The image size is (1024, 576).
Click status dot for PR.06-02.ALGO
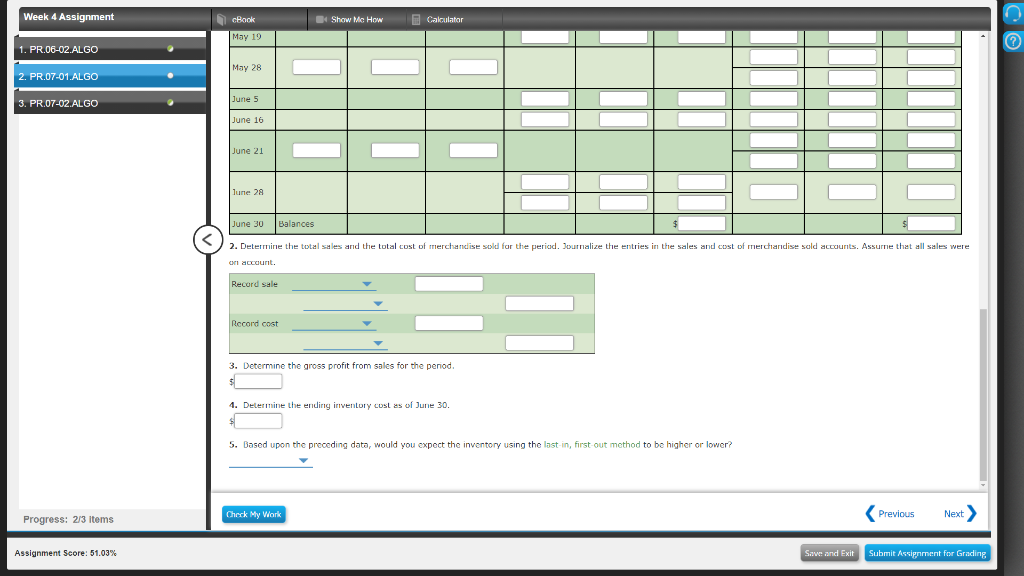tap(170, 49)
